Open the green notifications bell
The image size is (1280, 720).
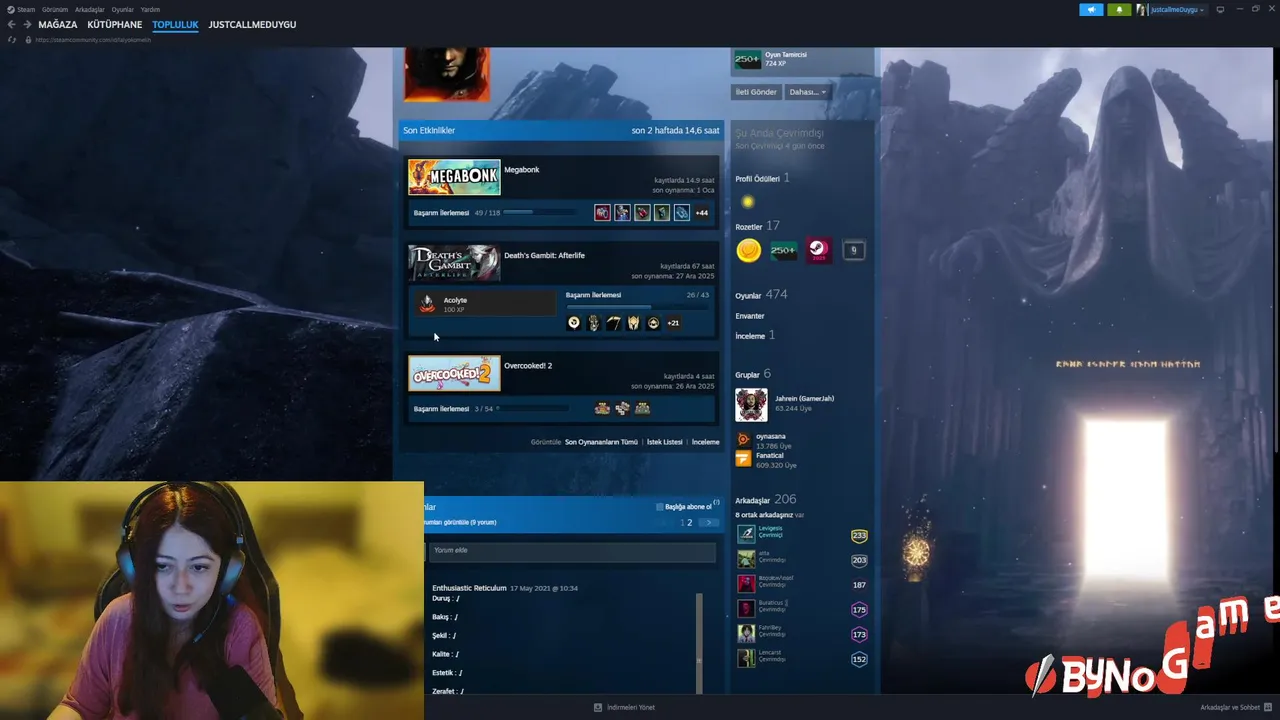[1119, 9]
